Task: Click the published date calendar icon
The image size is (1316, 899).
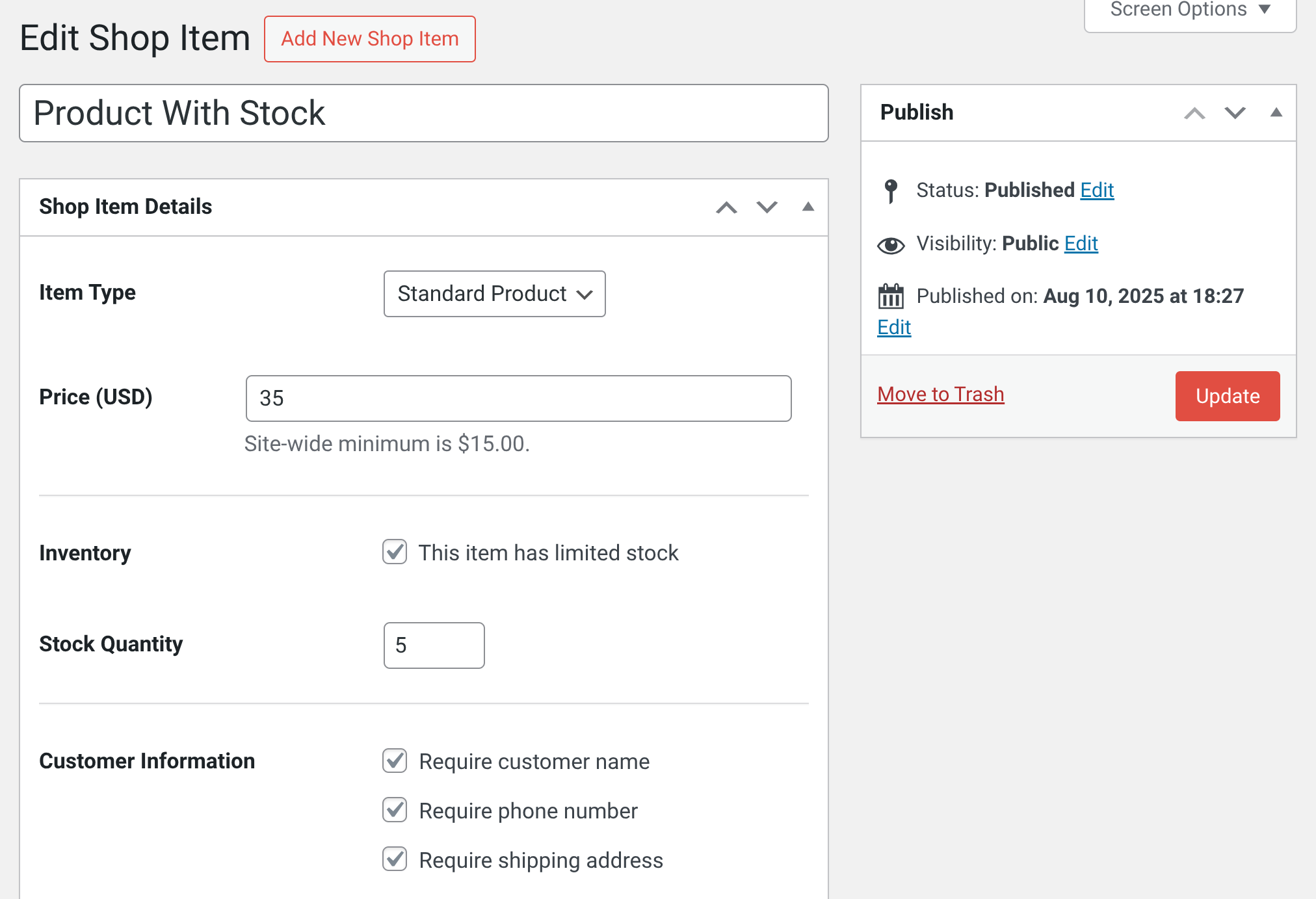Action: coord(891,296)
